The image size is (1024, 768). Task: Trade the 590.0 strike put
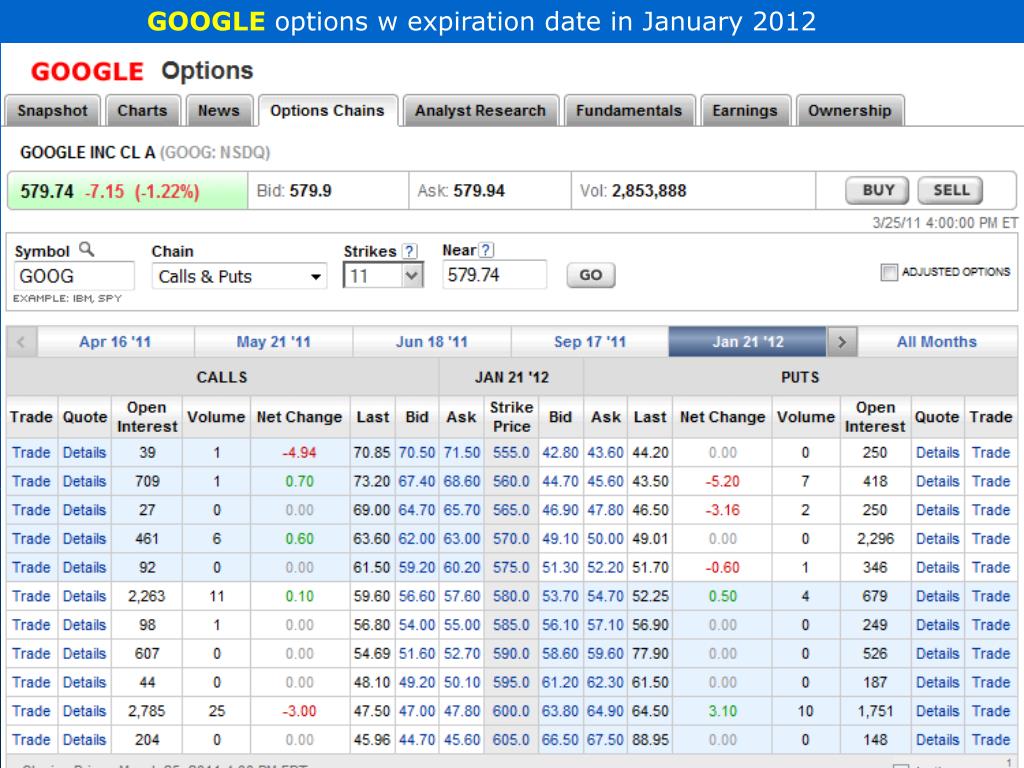pyautogui.click(x=991, y=654)
